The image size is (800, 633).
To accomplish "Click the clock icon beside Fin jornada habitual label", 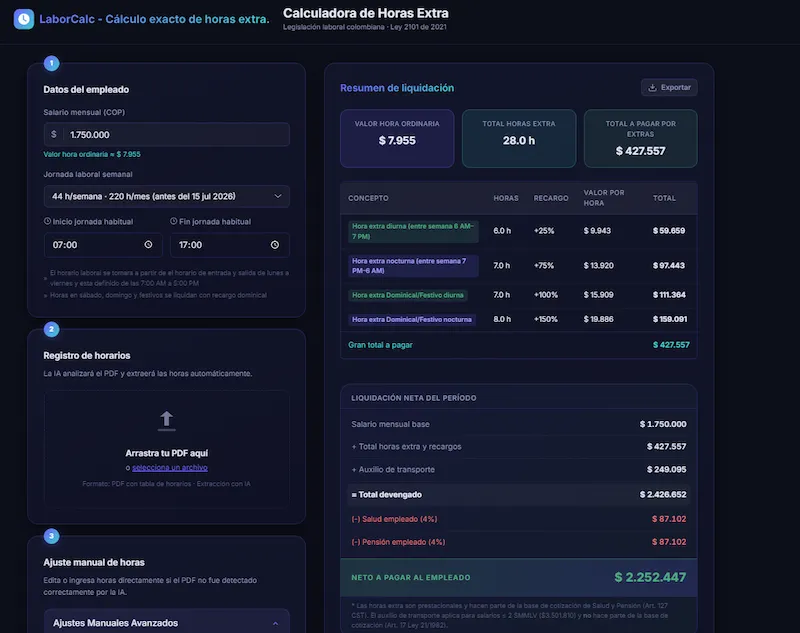I will (x=173, y=221).
